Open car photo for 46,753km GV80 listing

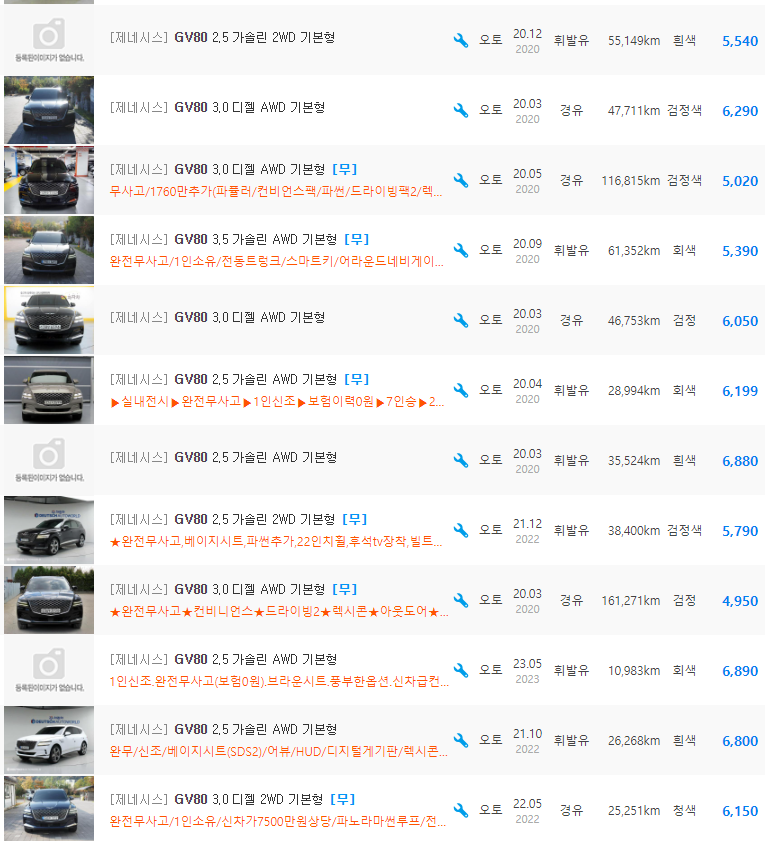[49, 320]
